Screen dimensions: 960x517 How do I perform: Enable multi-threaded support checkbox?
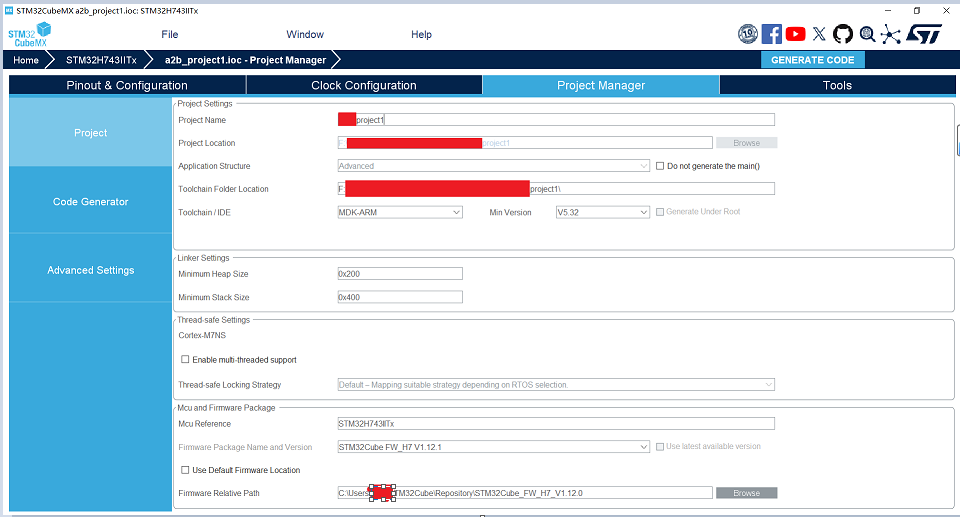pyautogui.click(x=185, y=360)
